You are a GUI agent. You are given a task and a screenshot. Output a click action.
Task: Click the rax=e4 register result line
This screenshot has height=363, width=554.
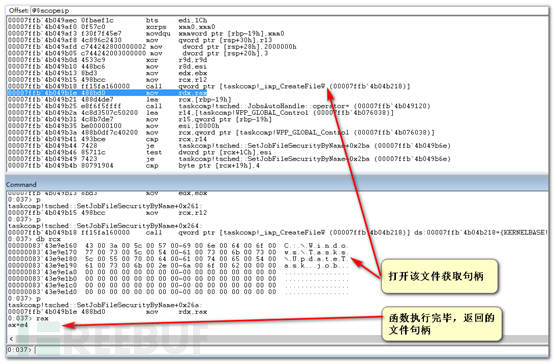[x=18, y=325]
